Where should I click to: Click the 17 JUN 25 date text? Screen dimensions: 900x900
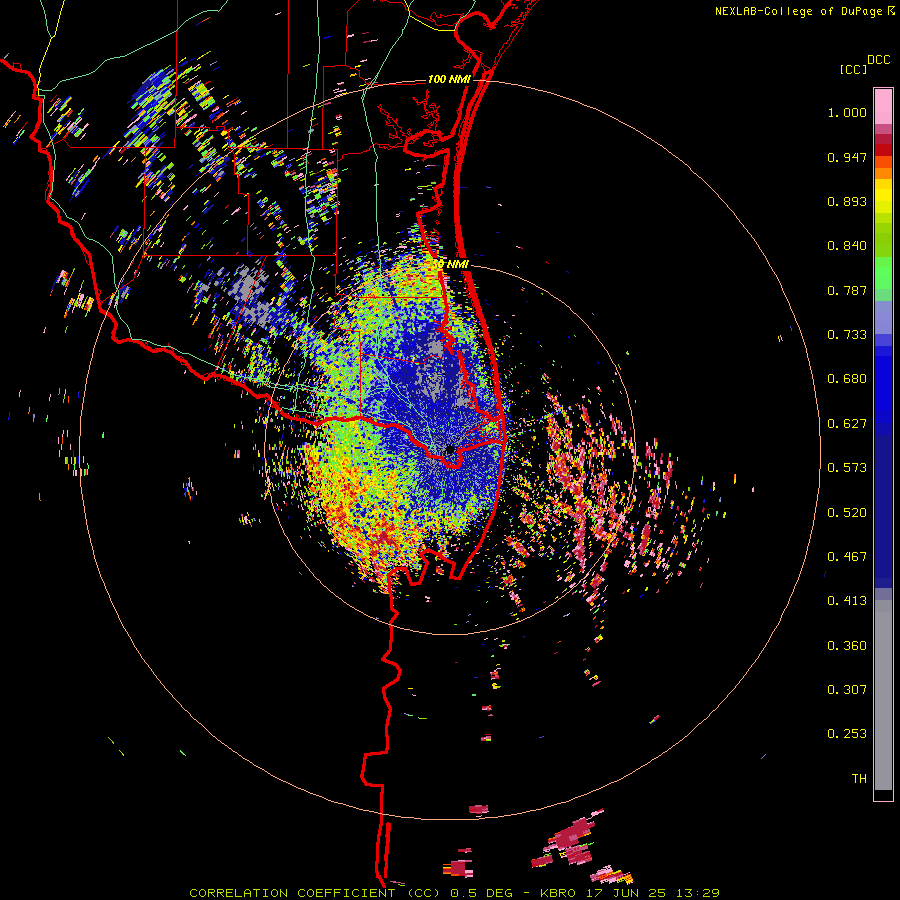tap(626, 893)
